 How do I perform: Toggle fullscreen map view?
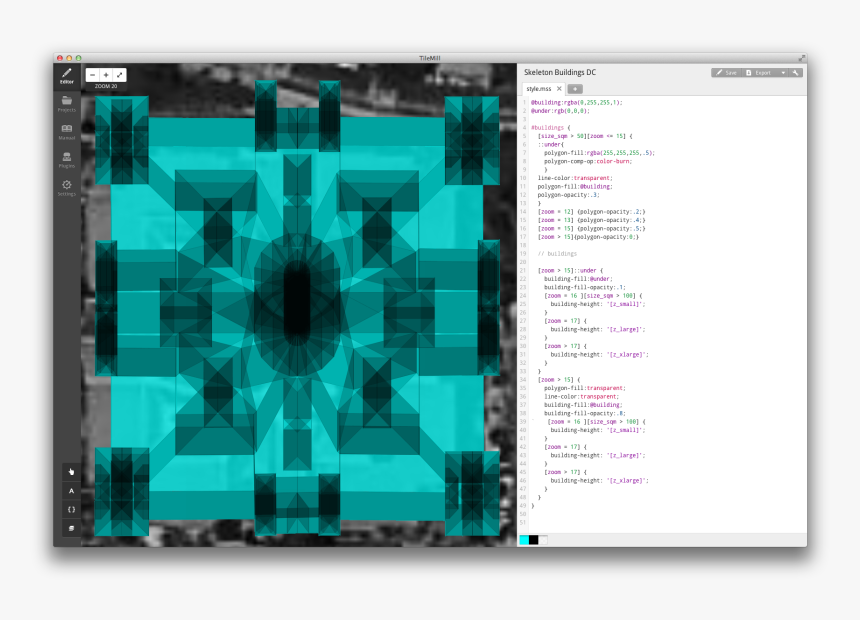120,75
